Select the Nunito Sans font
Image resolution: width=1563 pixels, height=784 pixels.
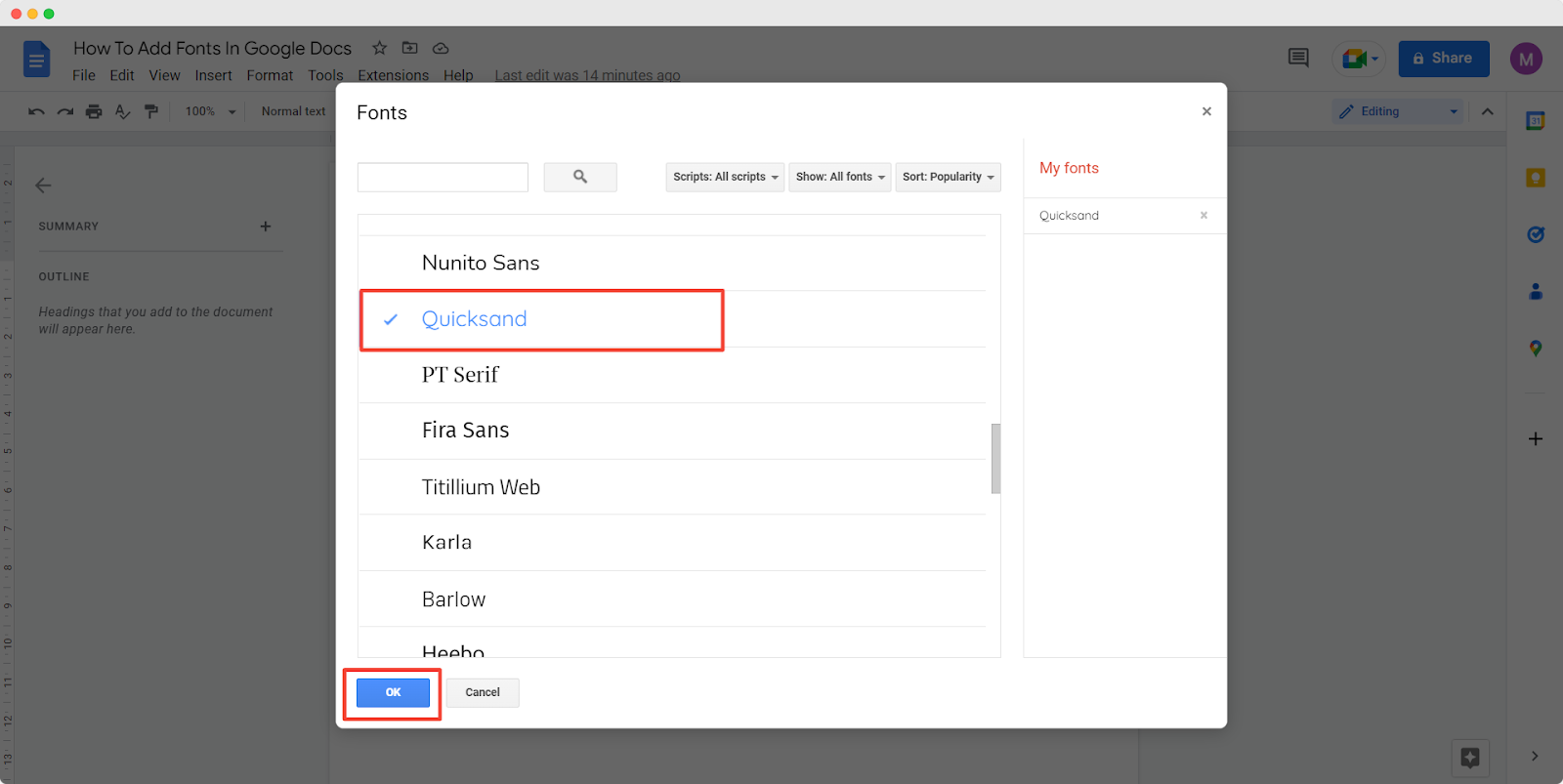click(672, 263)
